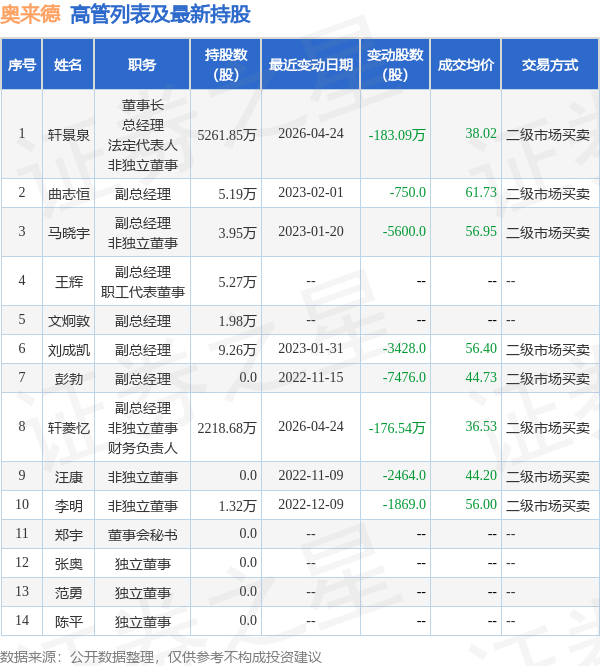Click the change value -7476.0
The width and height of the screenshot is (600, 666).
(x=404, y=377)
